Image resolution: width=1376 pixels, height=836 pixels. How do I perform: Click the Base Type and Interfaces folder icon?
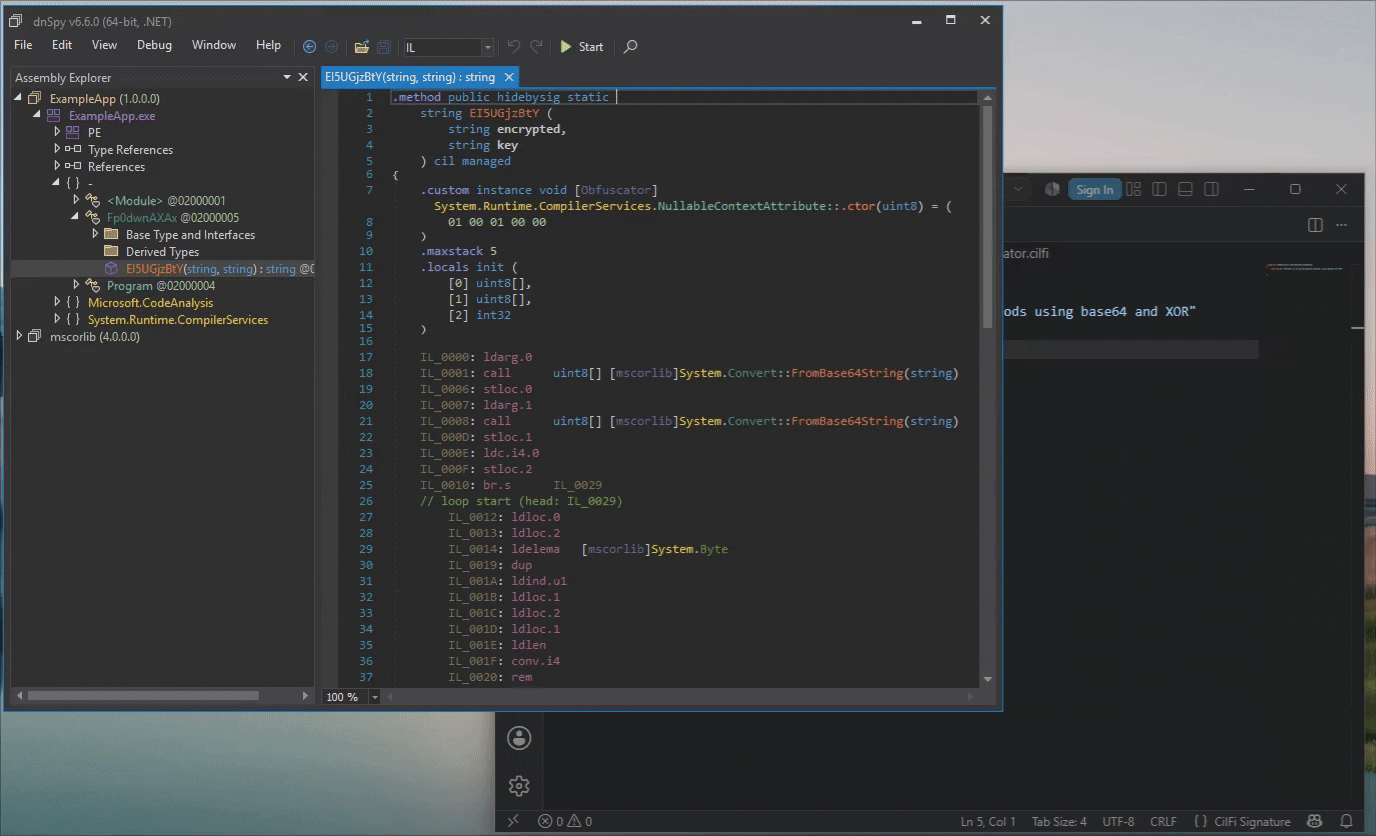point(111,235)
